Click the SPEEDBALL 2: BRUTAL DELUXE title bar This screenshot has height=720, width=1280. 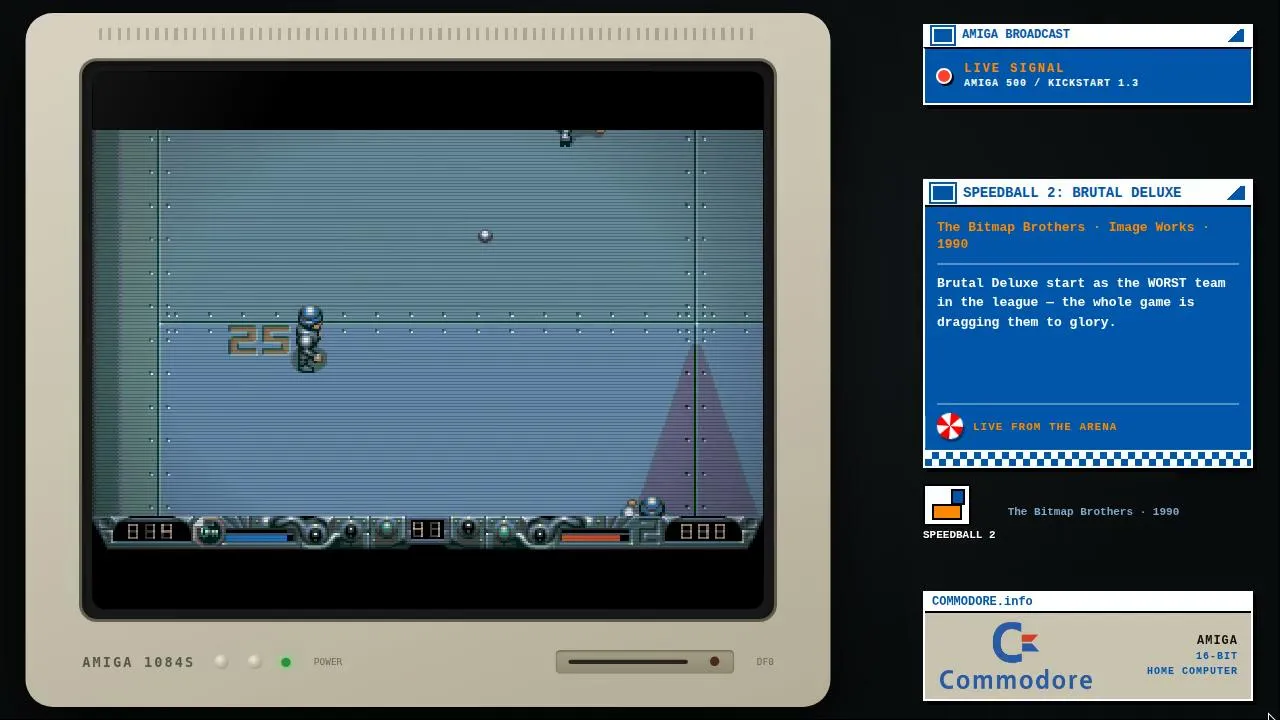pos(1088,193)
